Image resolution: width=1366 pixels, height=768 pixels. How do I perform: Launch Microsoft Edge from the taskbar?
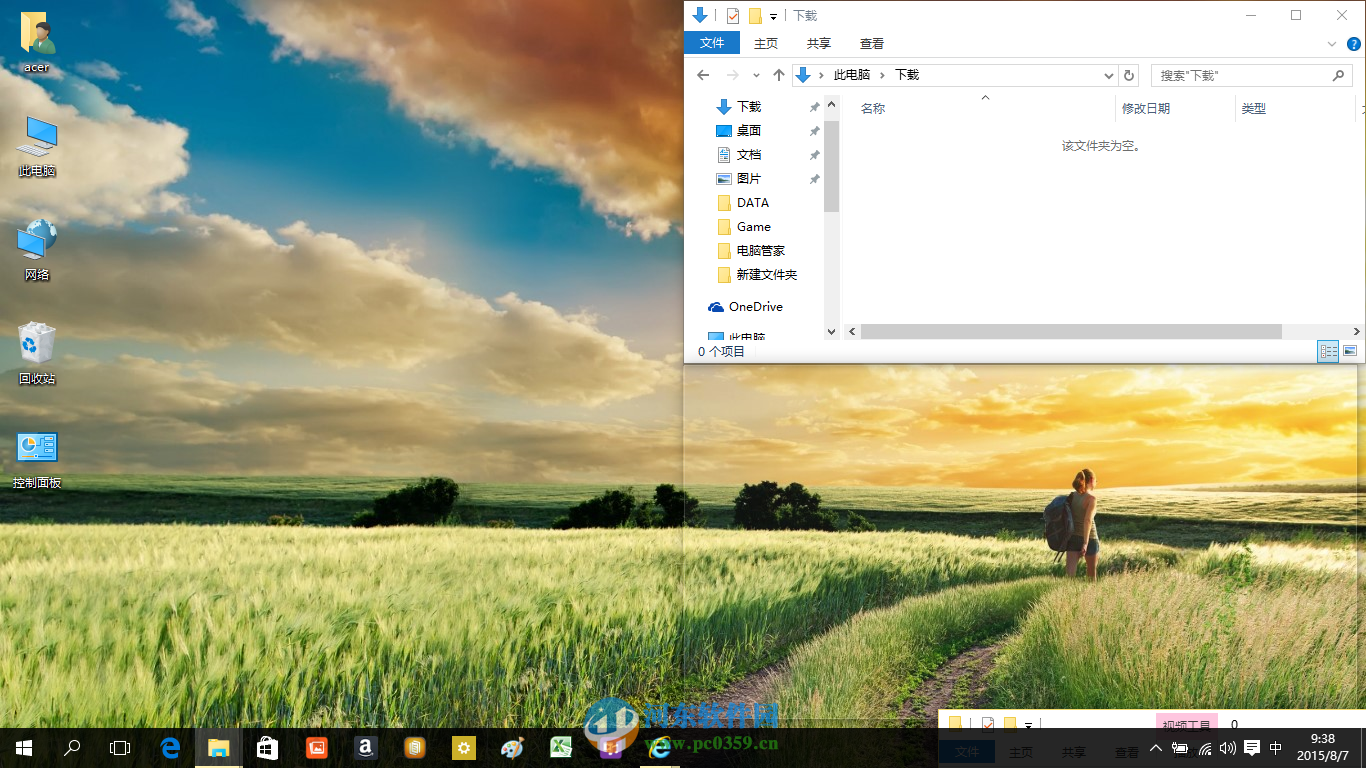point(169,748)
